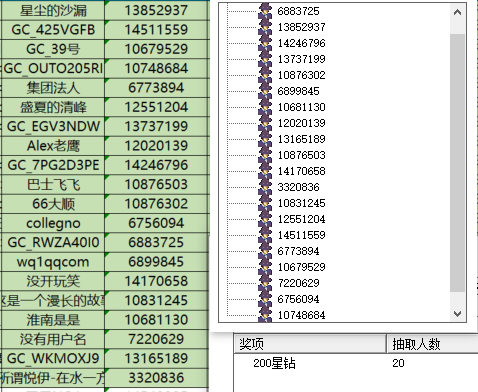
Task: Click scroll down arrow of winners list
Action: [x=457, y=313]
